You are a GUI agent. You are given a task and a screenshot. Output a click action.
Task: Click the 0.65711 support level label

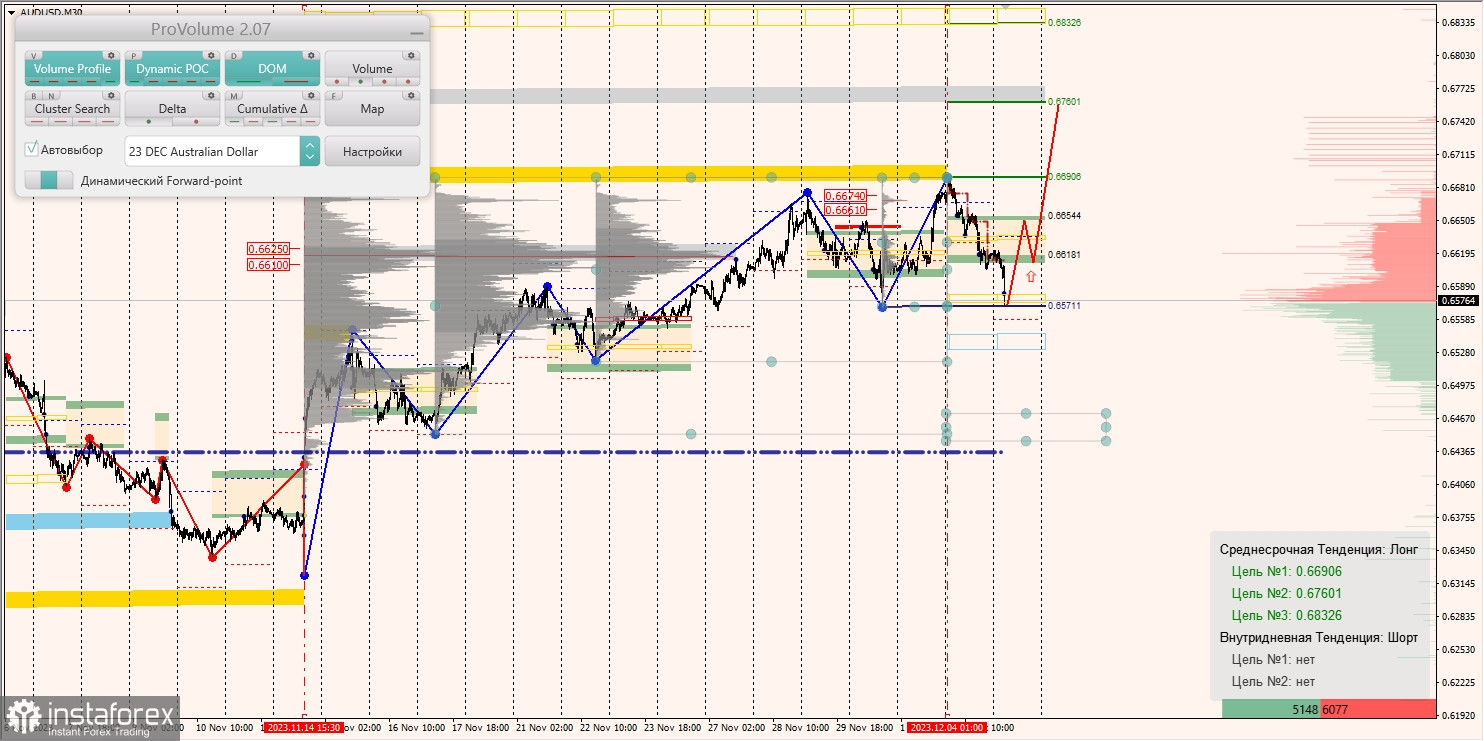point(1064,305)
